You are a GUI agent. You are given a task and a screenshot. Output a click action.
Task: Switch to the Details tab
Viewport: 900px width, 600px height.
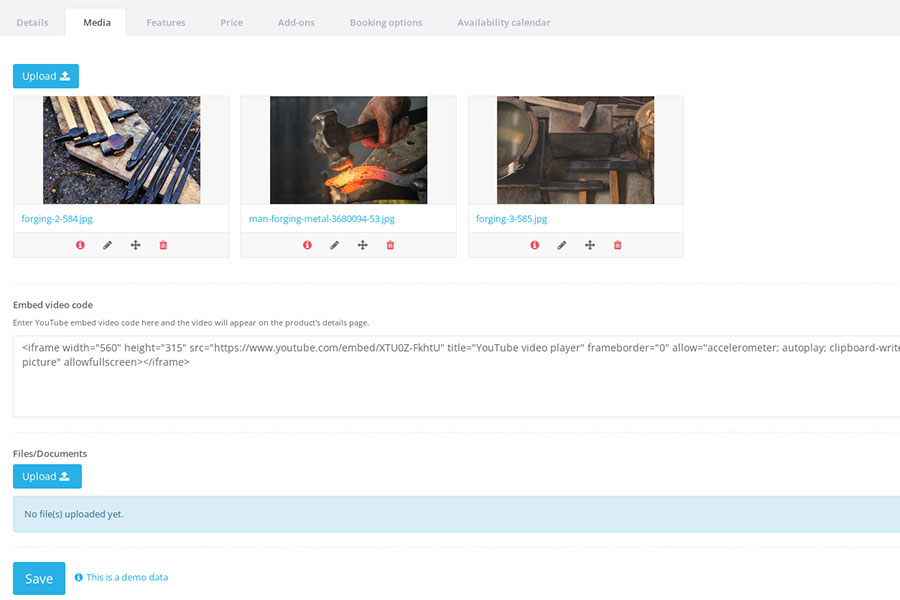[32, 22]
